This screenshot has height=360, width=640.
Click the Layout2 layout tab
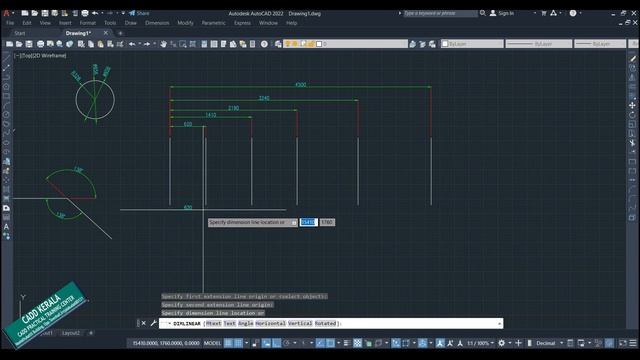tap(71, 333)
